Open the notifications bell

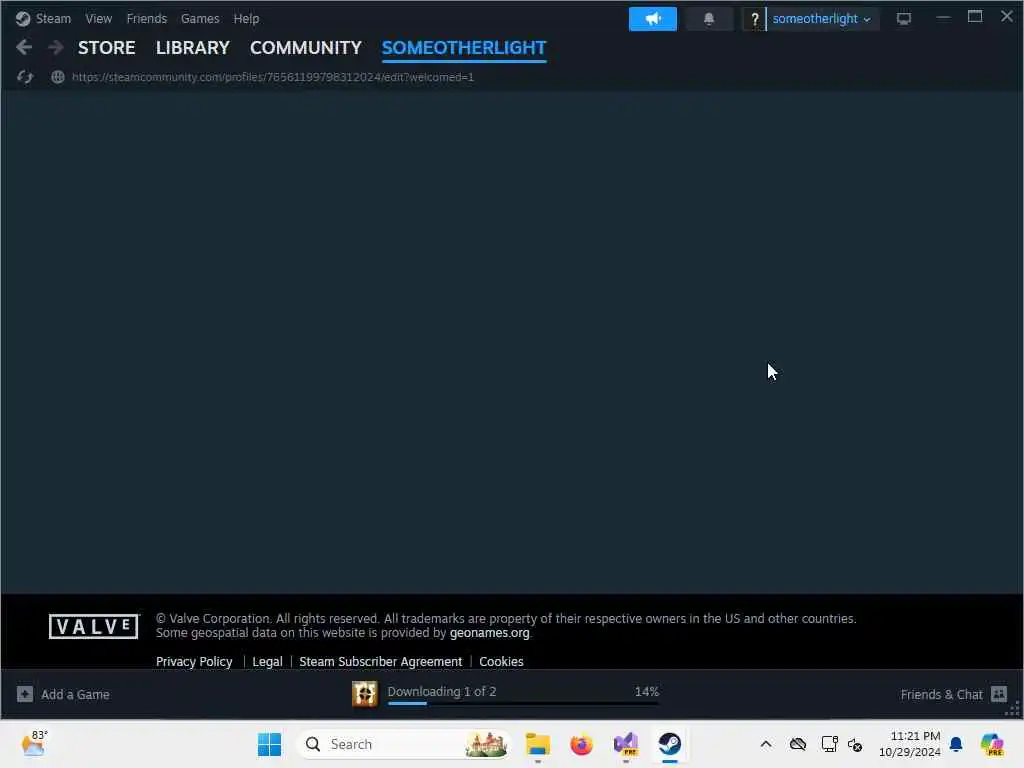[709, 19]
